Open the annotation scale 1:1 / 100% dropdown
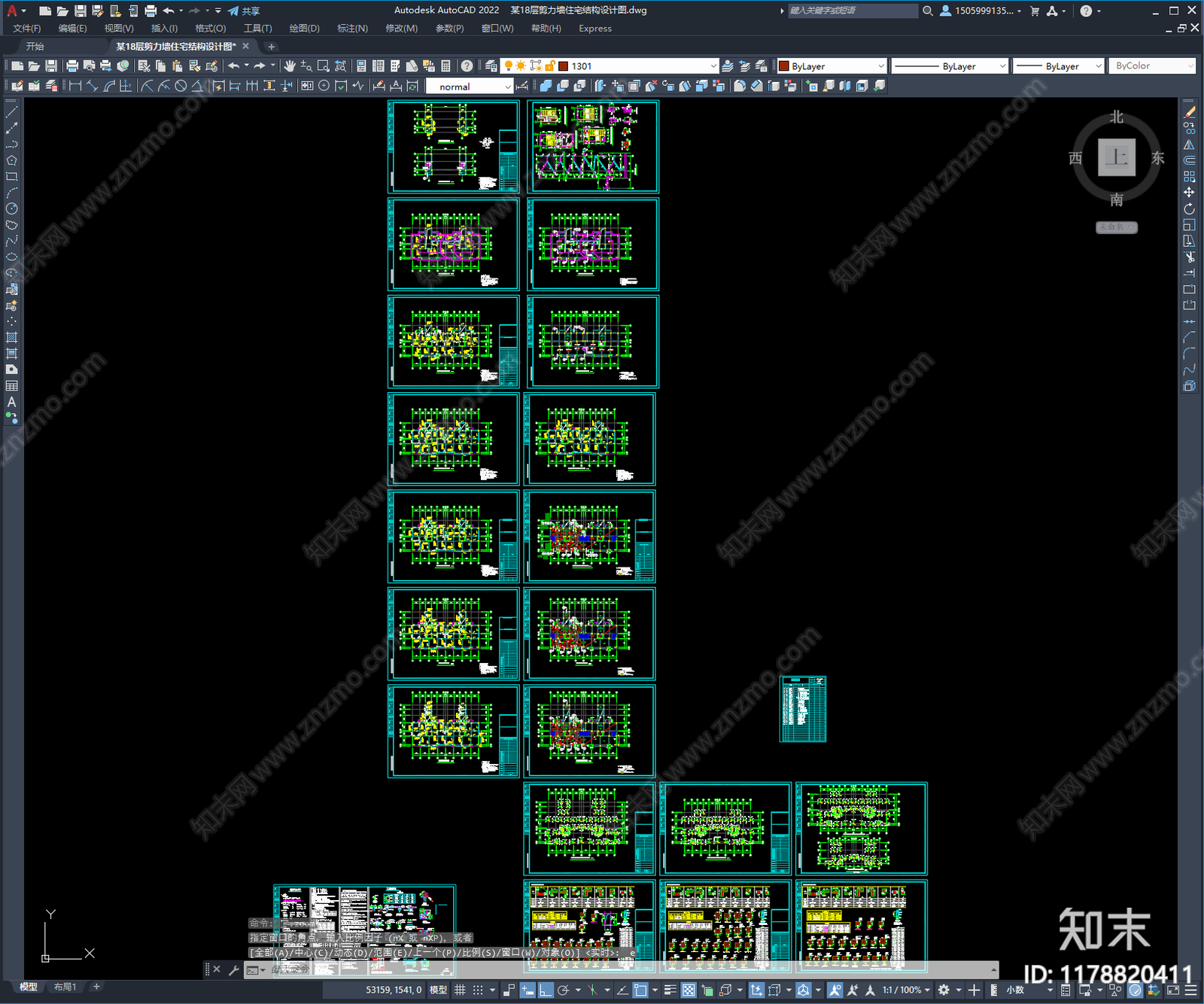The width and height of the screenshot is (1204, 1004). tap(906, 990)
